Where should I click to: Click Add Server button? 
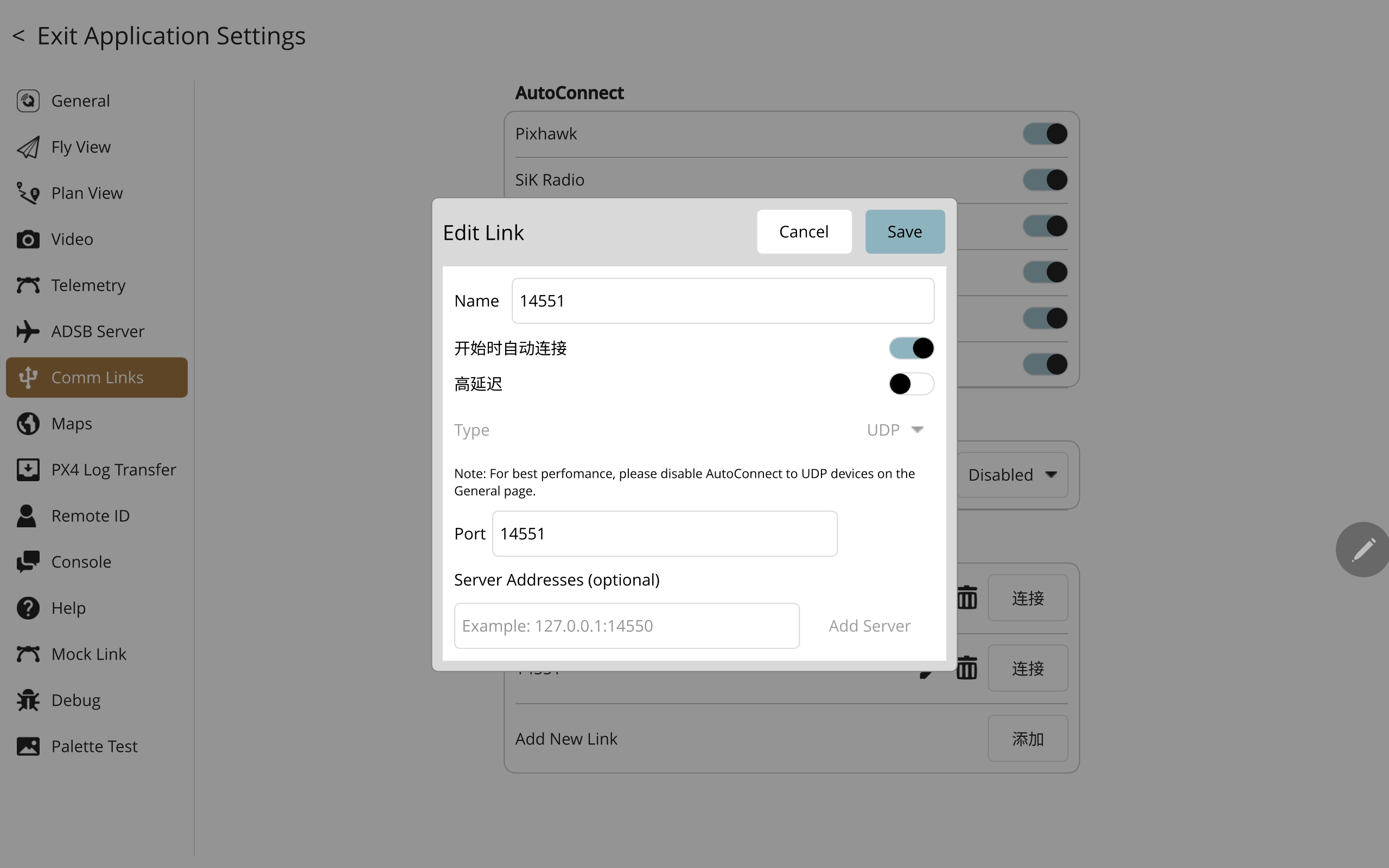point(870,626)
